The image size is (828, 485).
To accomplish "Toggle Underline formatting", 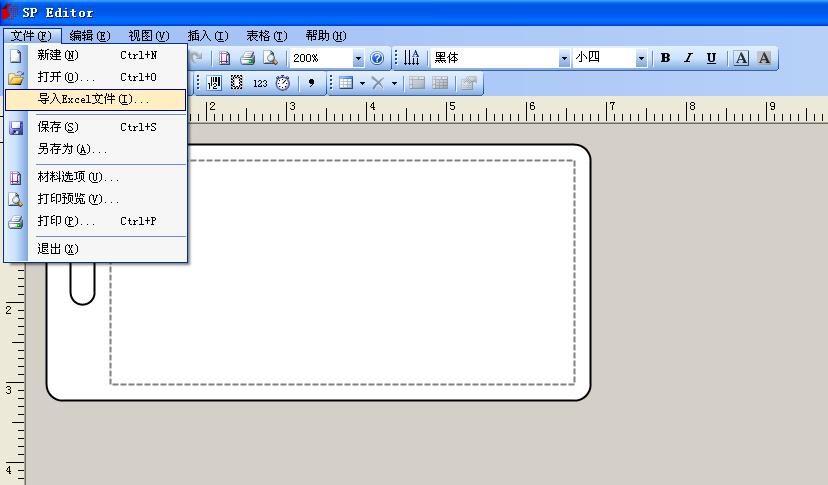I will pos(711,58).
